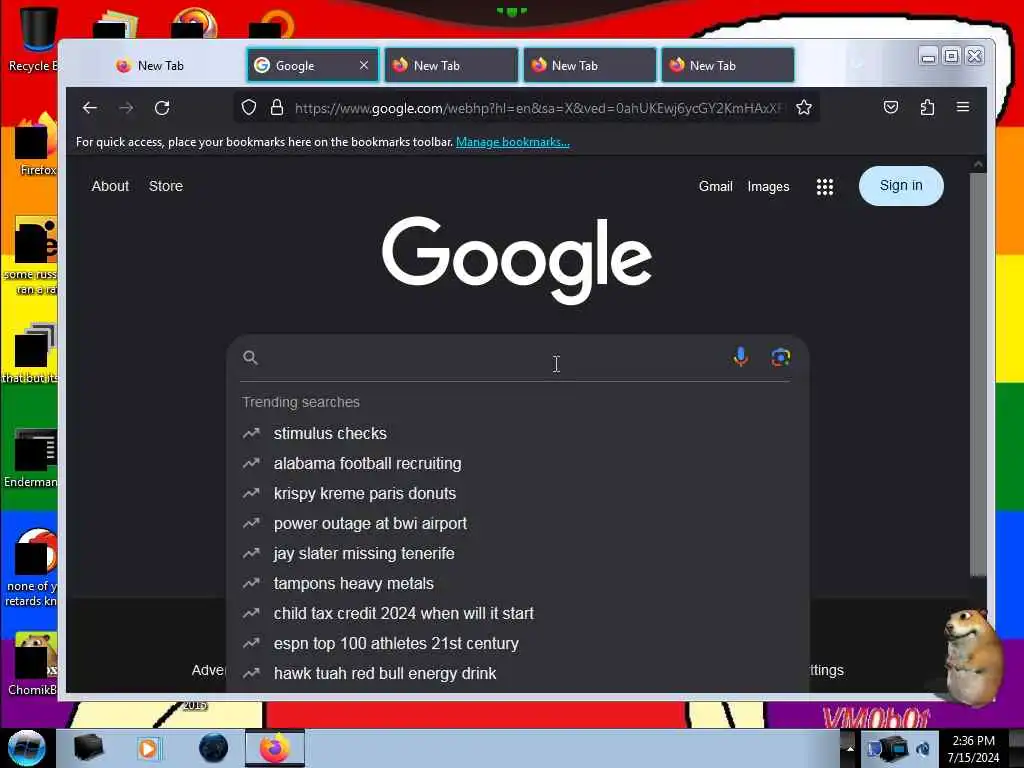Show hidden system tray icons arrow
1024x768 pixels.
click(850, 748)
